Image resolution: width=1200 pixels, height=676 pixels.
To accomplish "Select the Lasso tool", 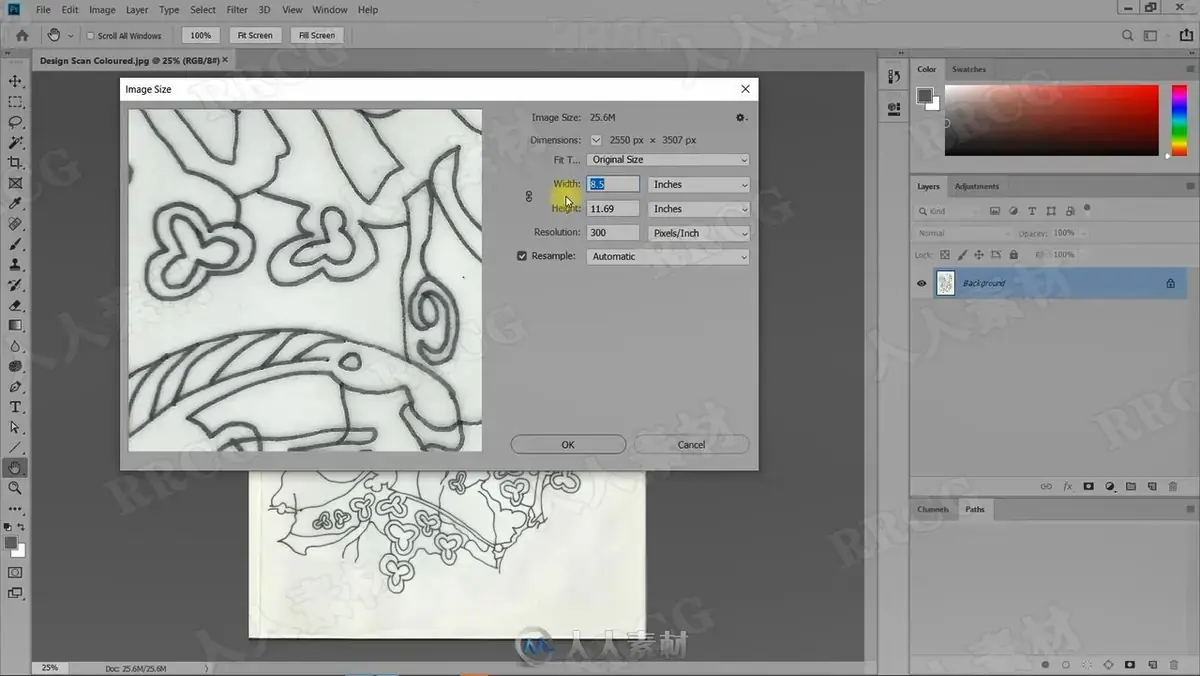I will click(x=15, y=122).
